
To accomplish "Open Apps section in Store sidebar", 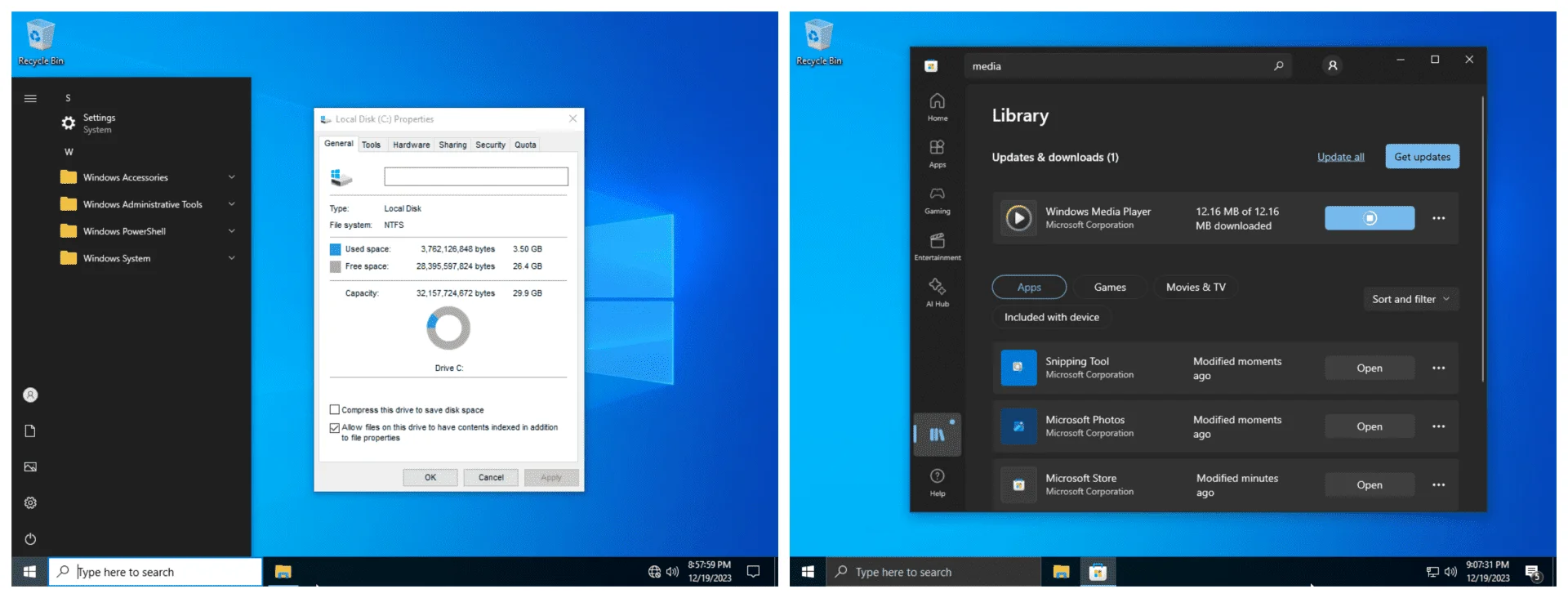I will pyautogui.click(x=938, y=154).
